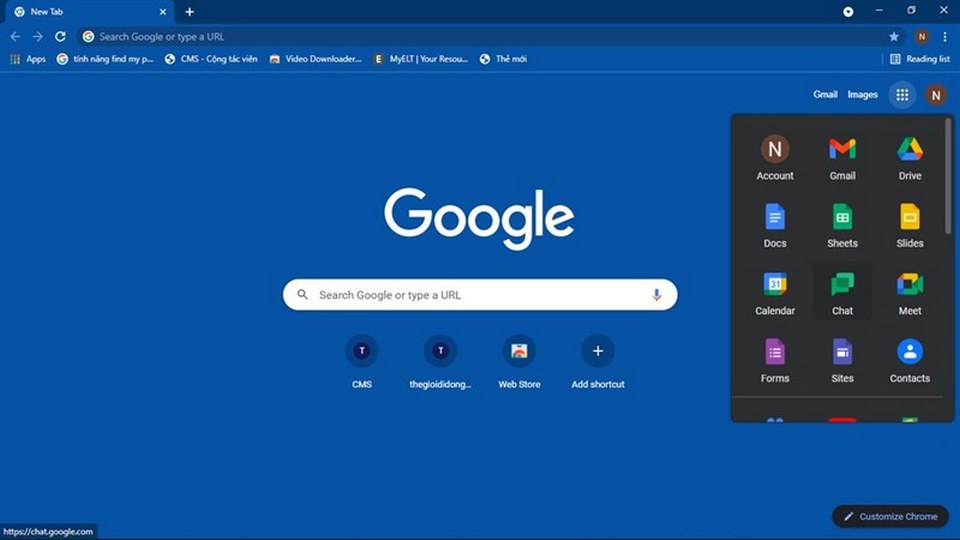This screenshot has height=540, width=960.
Task: Bookmark this tab with star icon
Action: pyautogui.click(x=894, y=36)
